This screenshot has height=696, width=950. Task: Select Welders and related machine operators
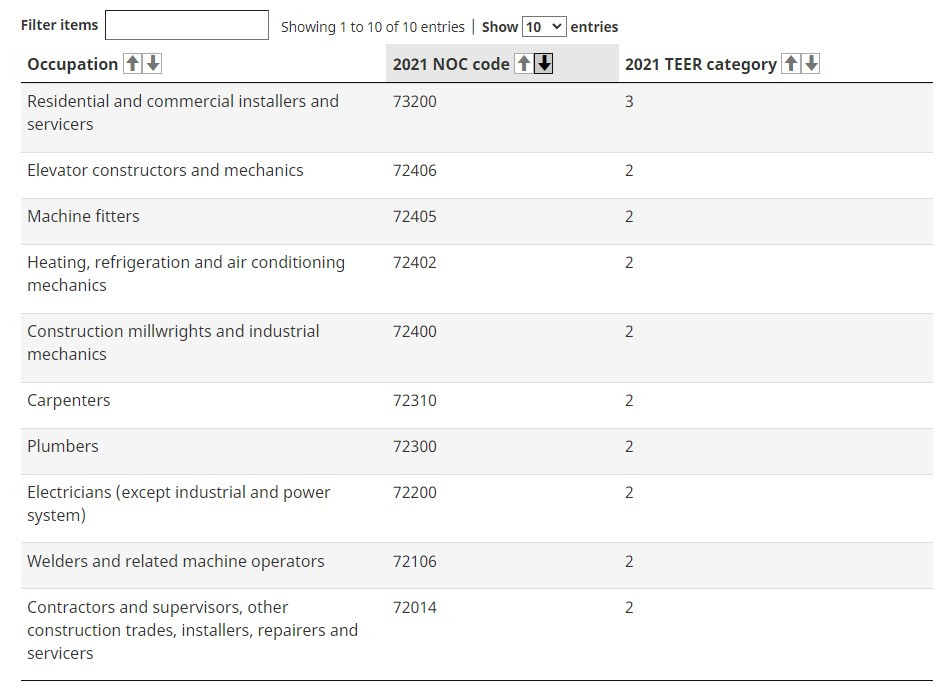pyautogui.click(x=176, y=562)
